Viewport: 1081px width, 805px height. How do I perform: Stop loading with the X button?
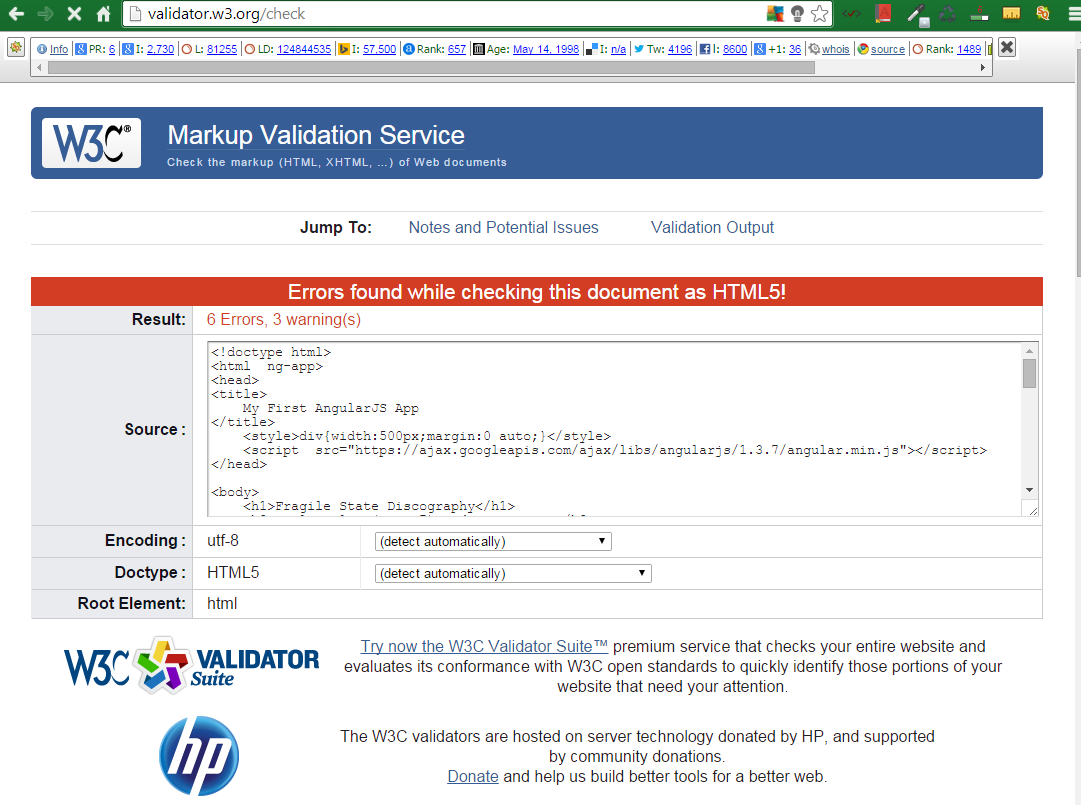pyautogui.click(x=74, y=13)
